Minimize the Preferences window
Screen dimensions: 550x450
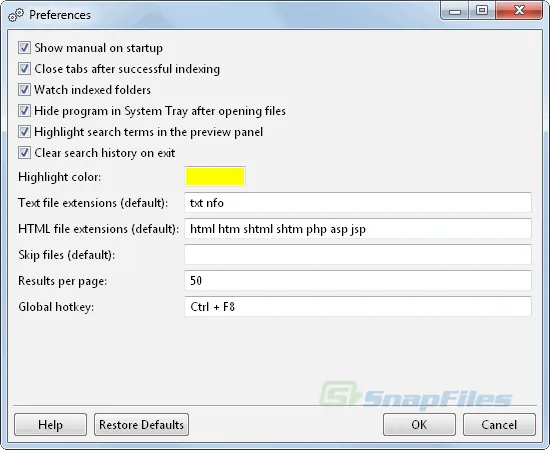pyautogui.click(x=455, y=11)
